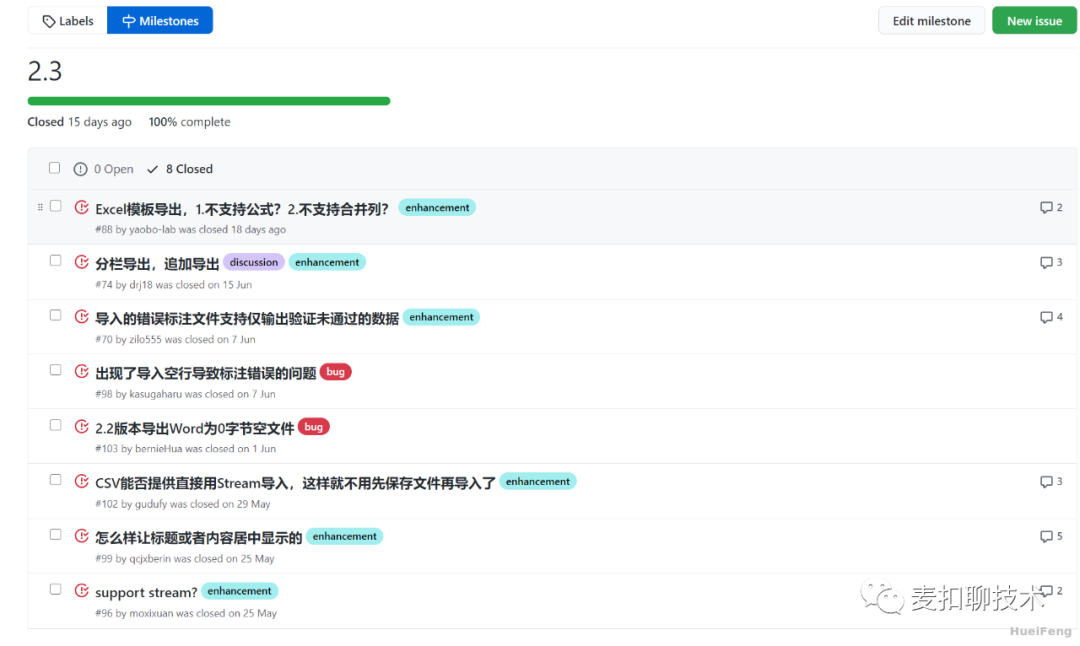
Task: Select checkbox for issue #102
Action: point(56,479)
